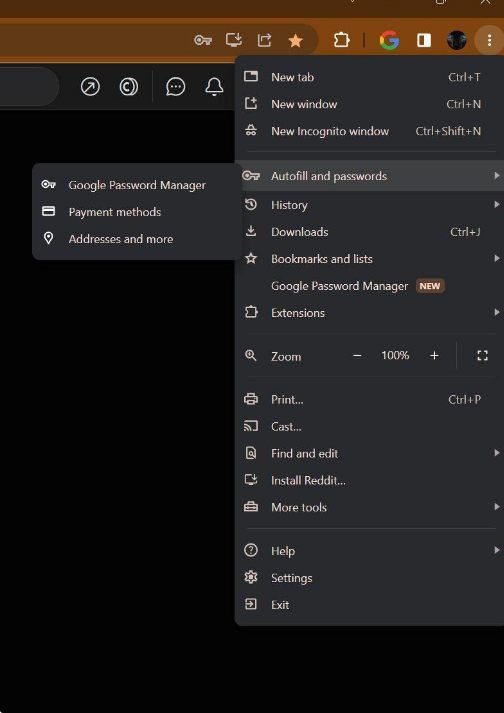
Task: Increase zoom with the plus button
Action: [x=434, y=356]
